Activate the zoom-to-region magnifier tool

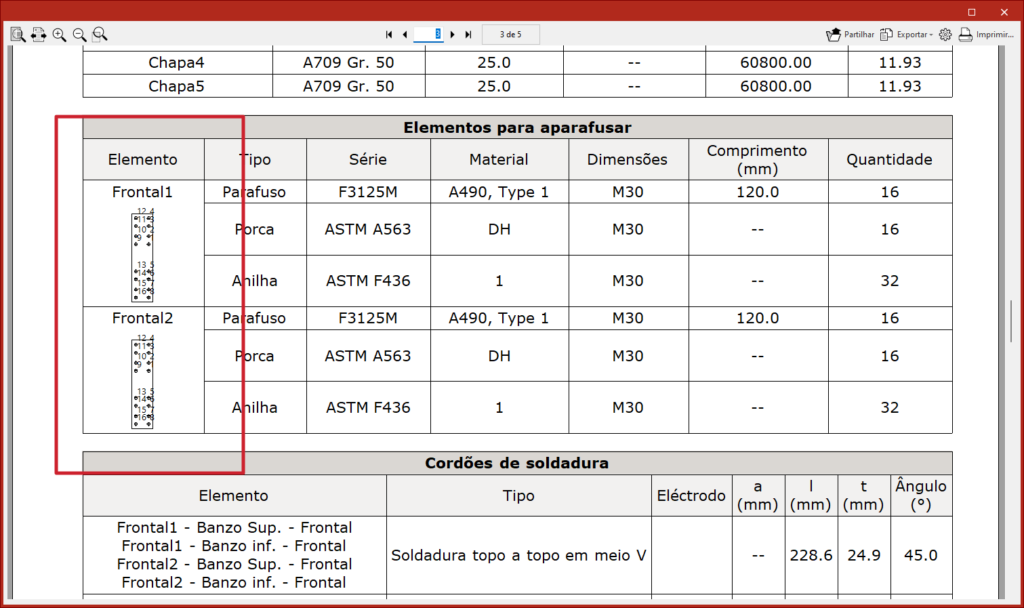click(100, 35)
